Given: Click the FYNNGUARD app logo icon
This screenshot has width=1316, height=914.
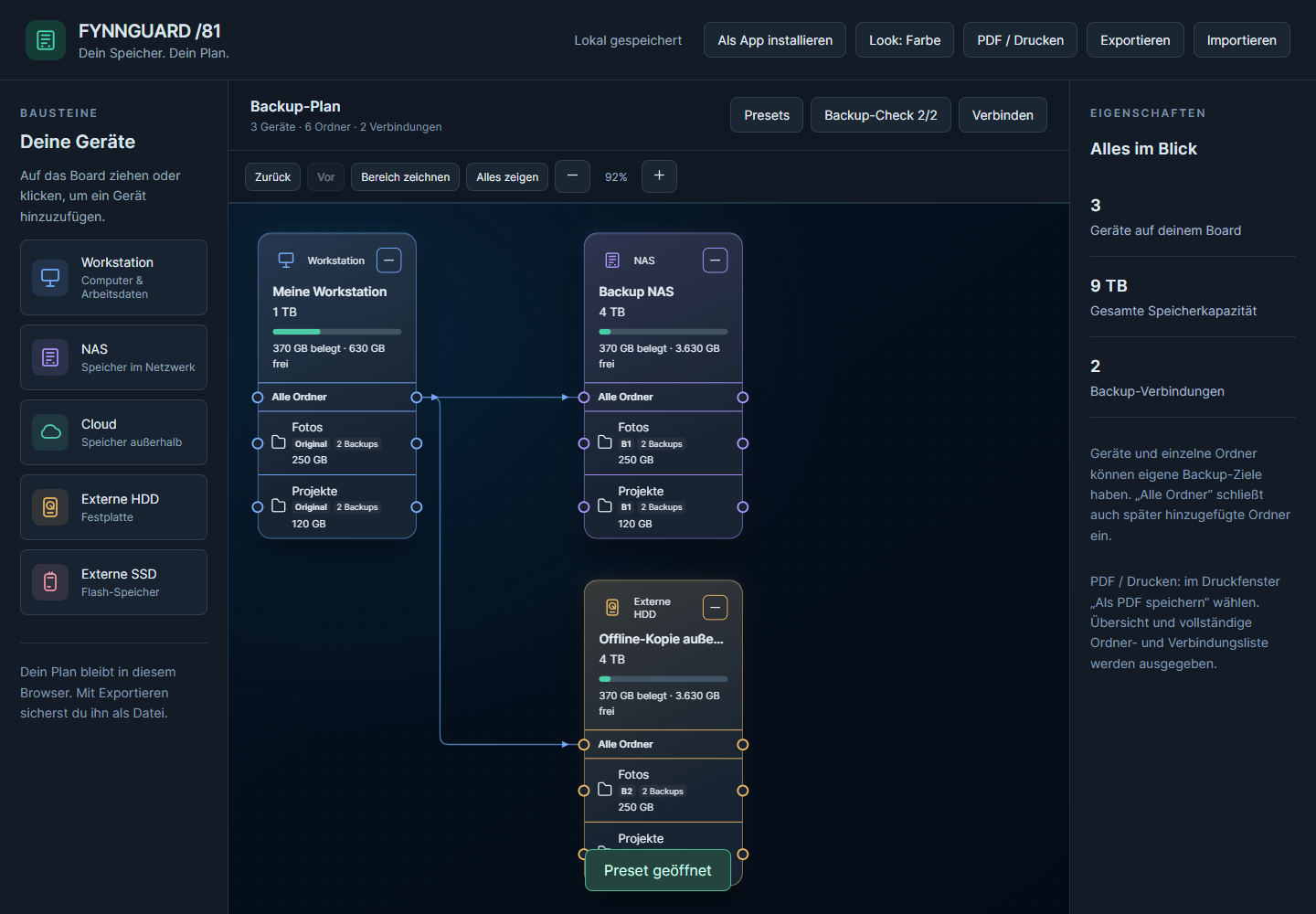Looking at the screenshot, I should point(46,40).
